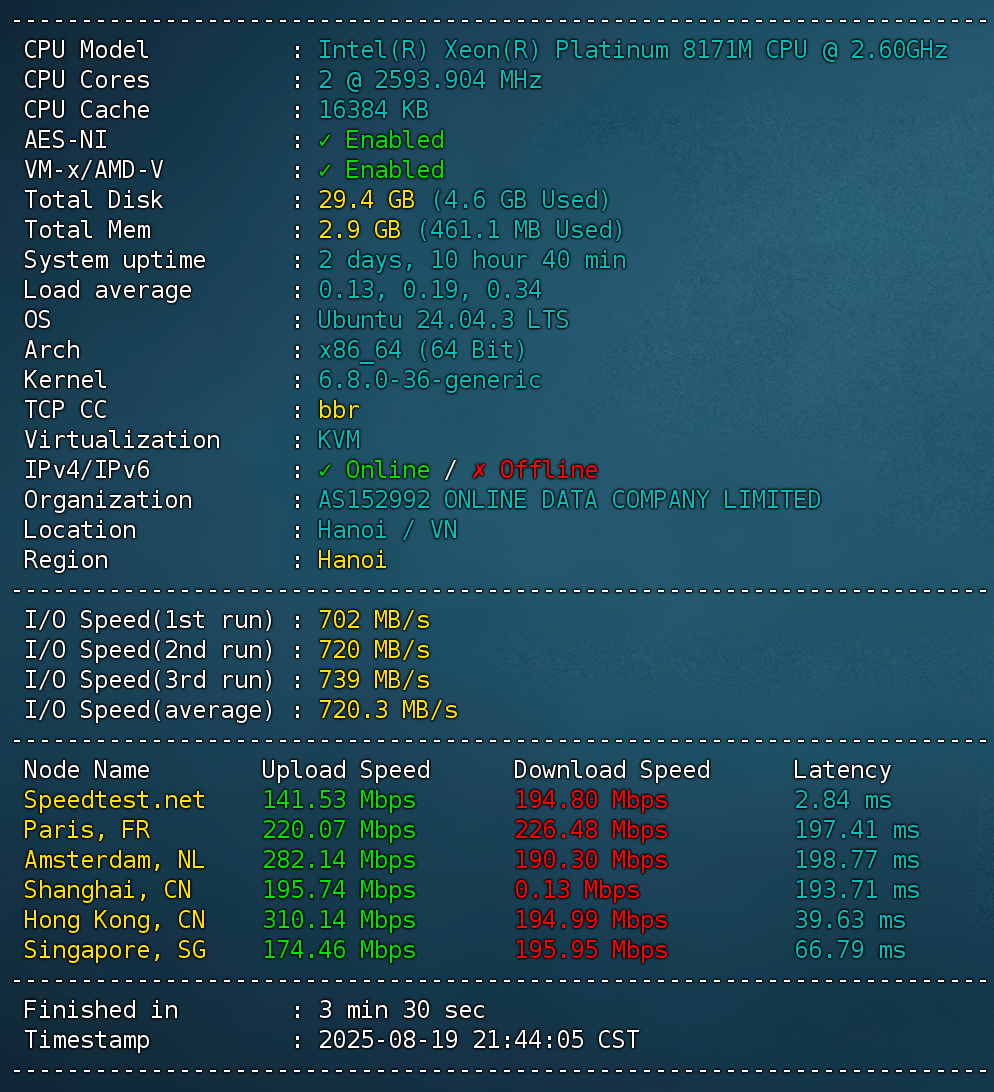This screenshot has width=994, height=1092.
Task: Click the Amsterdam upload '282.14 Mbps'
Action: tap(339, 860)
